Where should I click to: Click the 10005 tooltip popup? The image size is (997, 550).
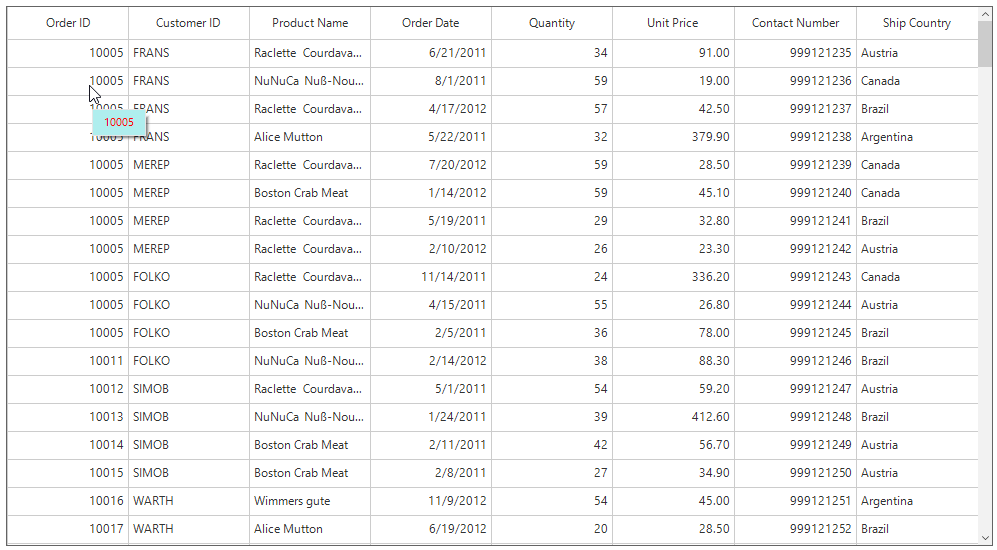point(119,123)
